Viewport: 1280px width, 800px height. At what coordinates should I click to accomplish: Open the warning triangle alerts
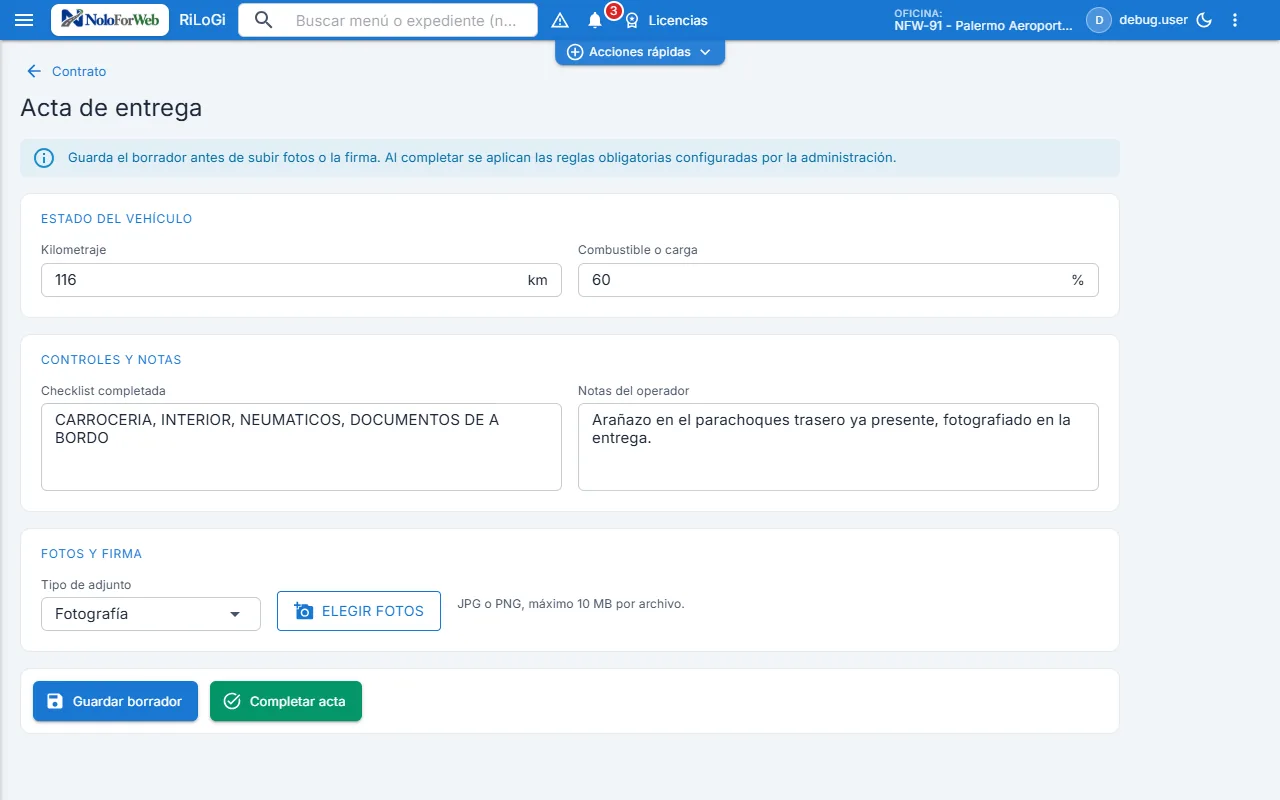pos(560,20)
